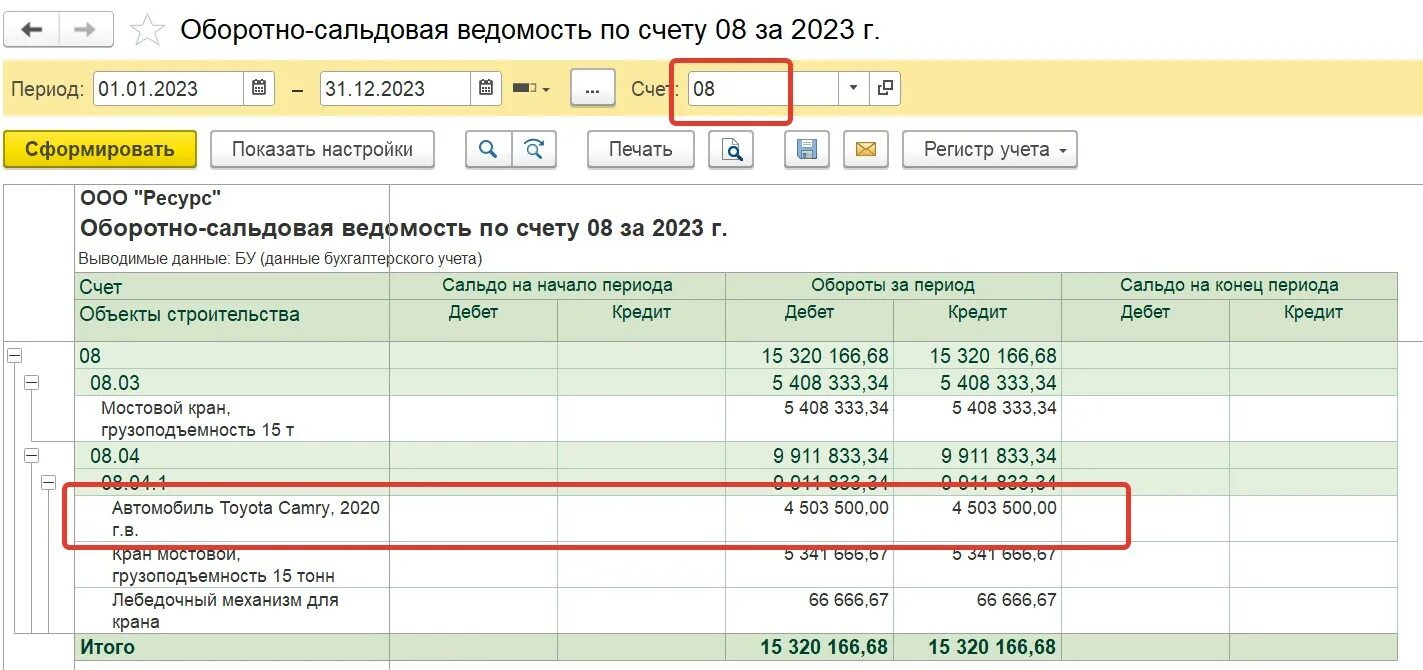Image resolution: width=1423 pixels, height=670 pixels.
Task: Collapse the 08.04.1 subaccount group
Action: 47,481
